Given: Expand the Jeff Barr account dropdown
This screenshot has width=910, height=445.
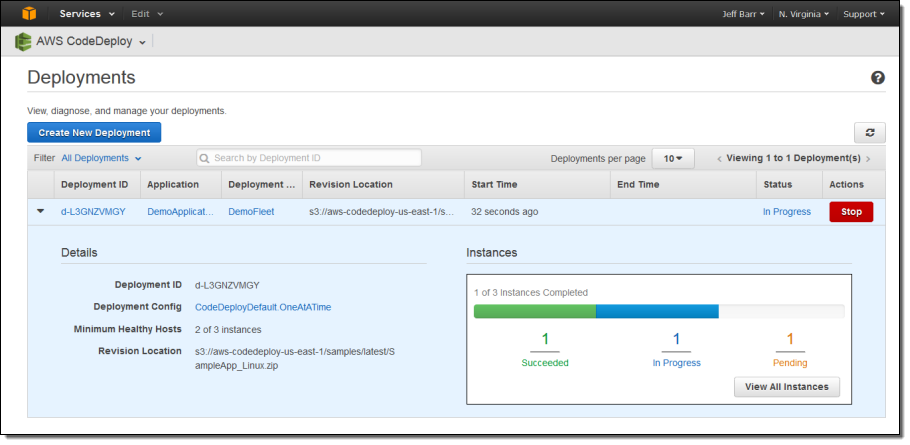Looking at the screenshot, I should pyautogui.click(x=743, y=14).
